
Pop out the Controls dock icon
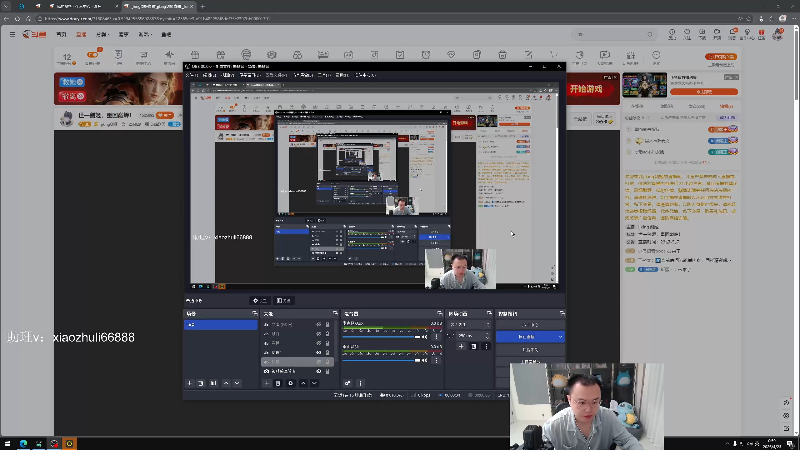coord(562,313)
